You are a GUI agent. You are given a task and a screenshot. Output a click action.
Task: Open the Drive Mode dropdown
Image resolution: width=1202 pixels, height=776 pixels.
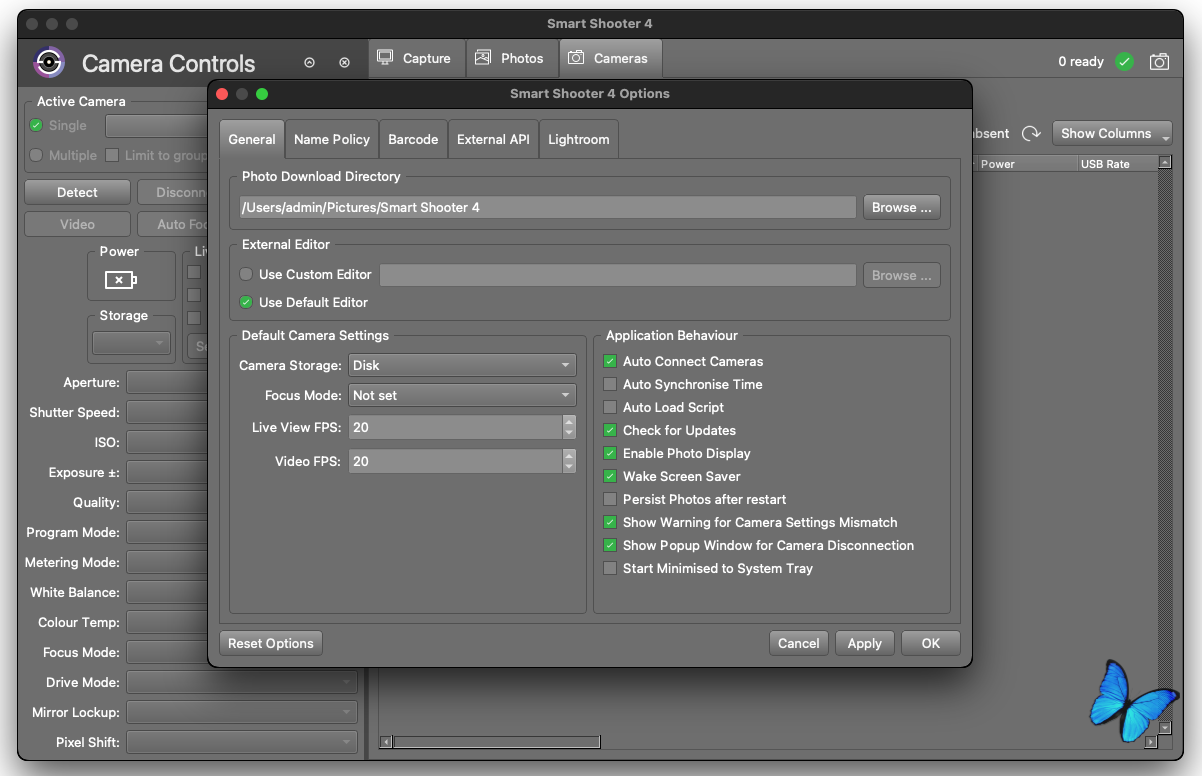241,682
